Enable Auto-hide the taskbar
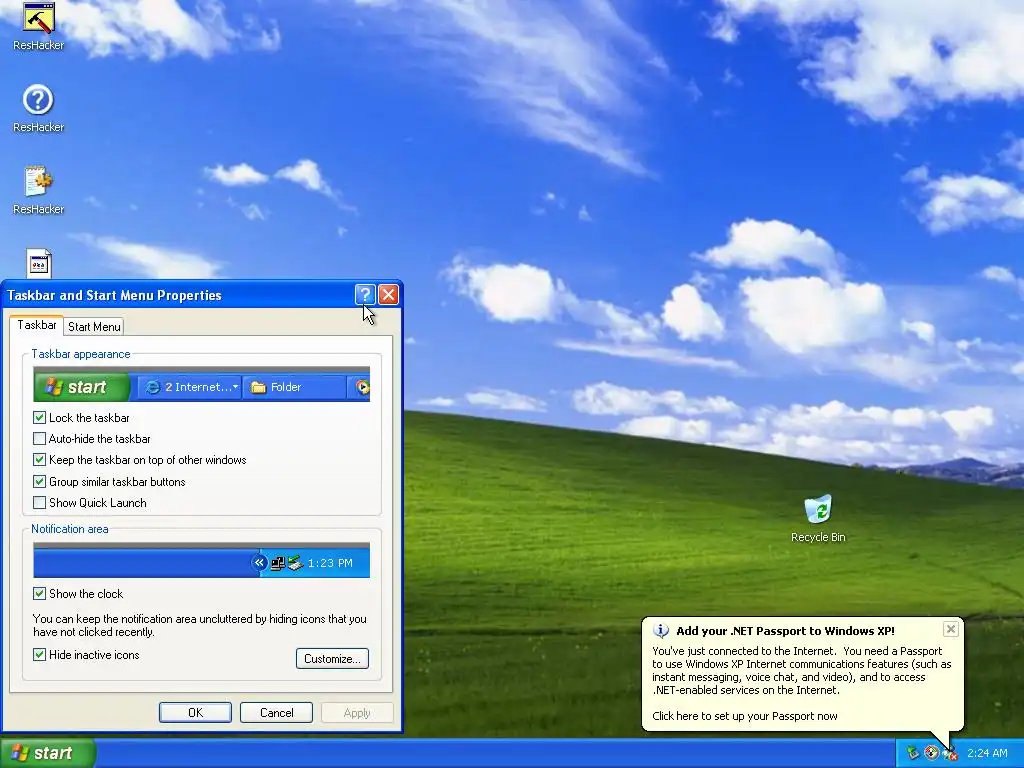This screenshot has height=768, width=1024. (x=39, y=439)
